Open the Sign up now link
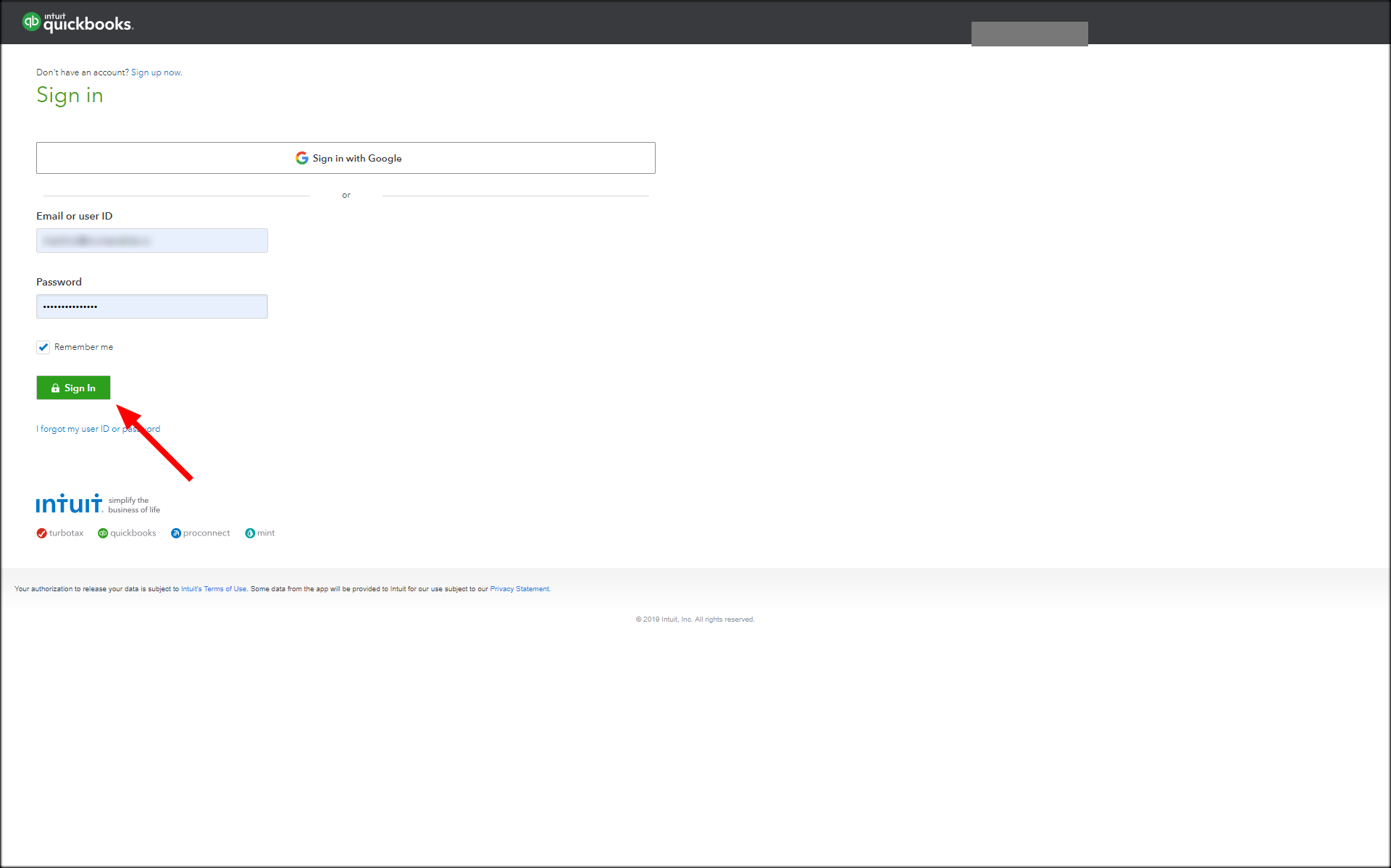 point(156,72)
